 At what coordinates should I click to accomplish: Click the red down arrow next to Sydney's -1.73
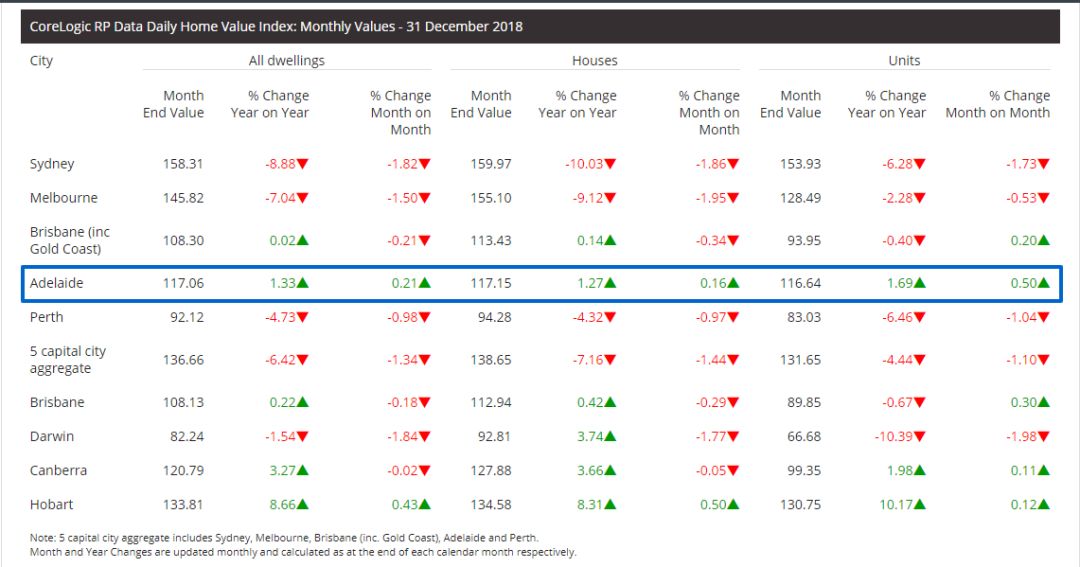(1043, 164)
